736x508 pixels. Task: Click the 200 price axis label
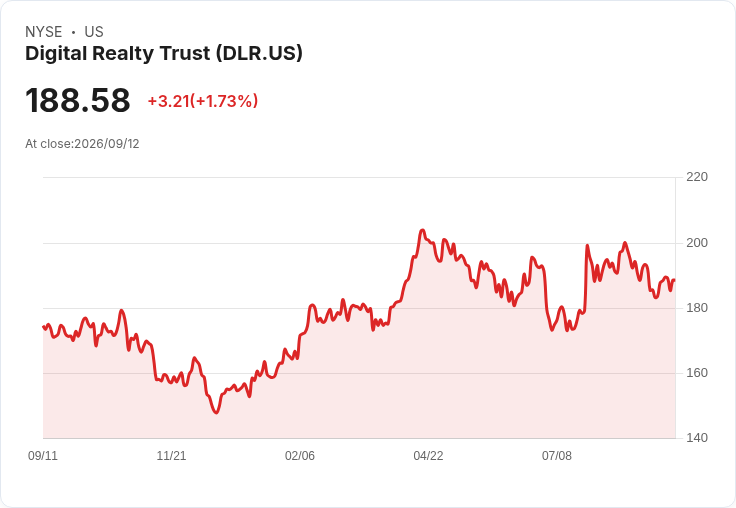pos(697,243)
